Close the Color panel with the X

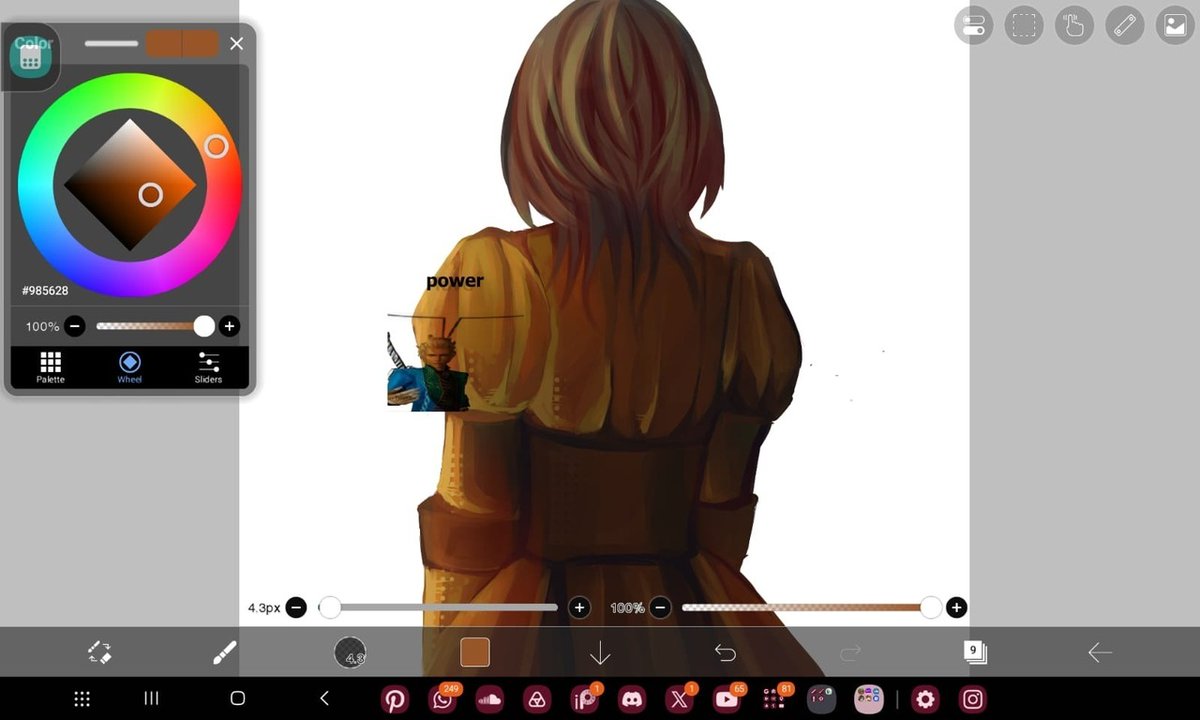click(236, 43)
